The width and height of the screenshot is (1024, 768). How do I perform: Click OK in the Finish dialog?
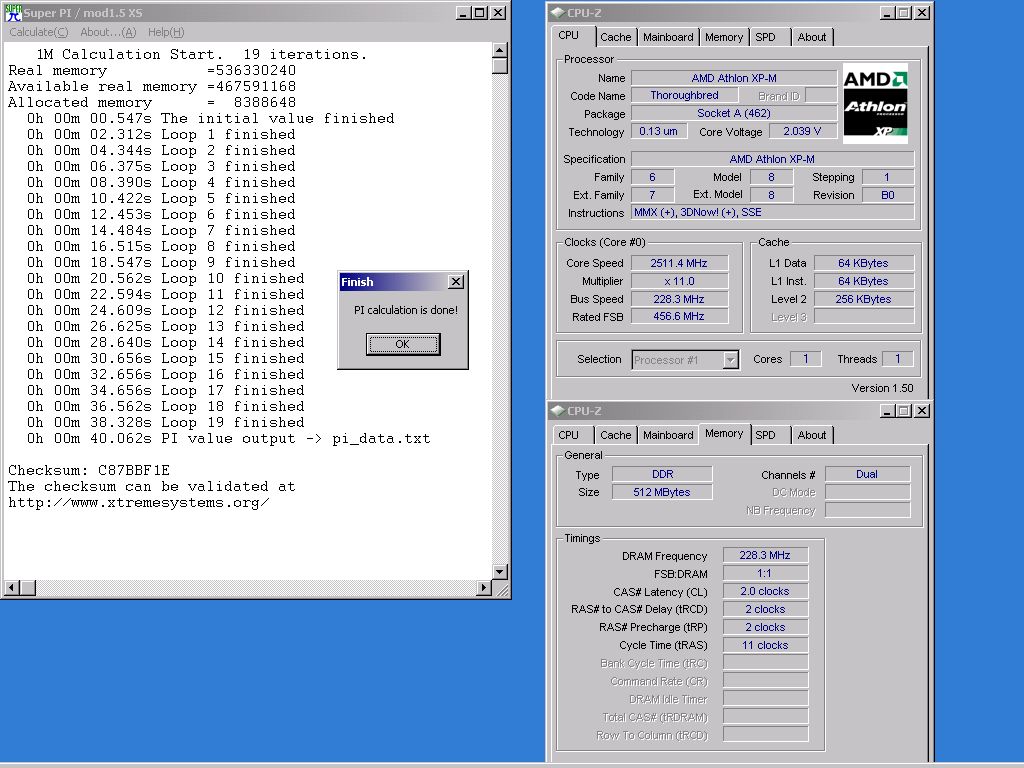point(403,344)
